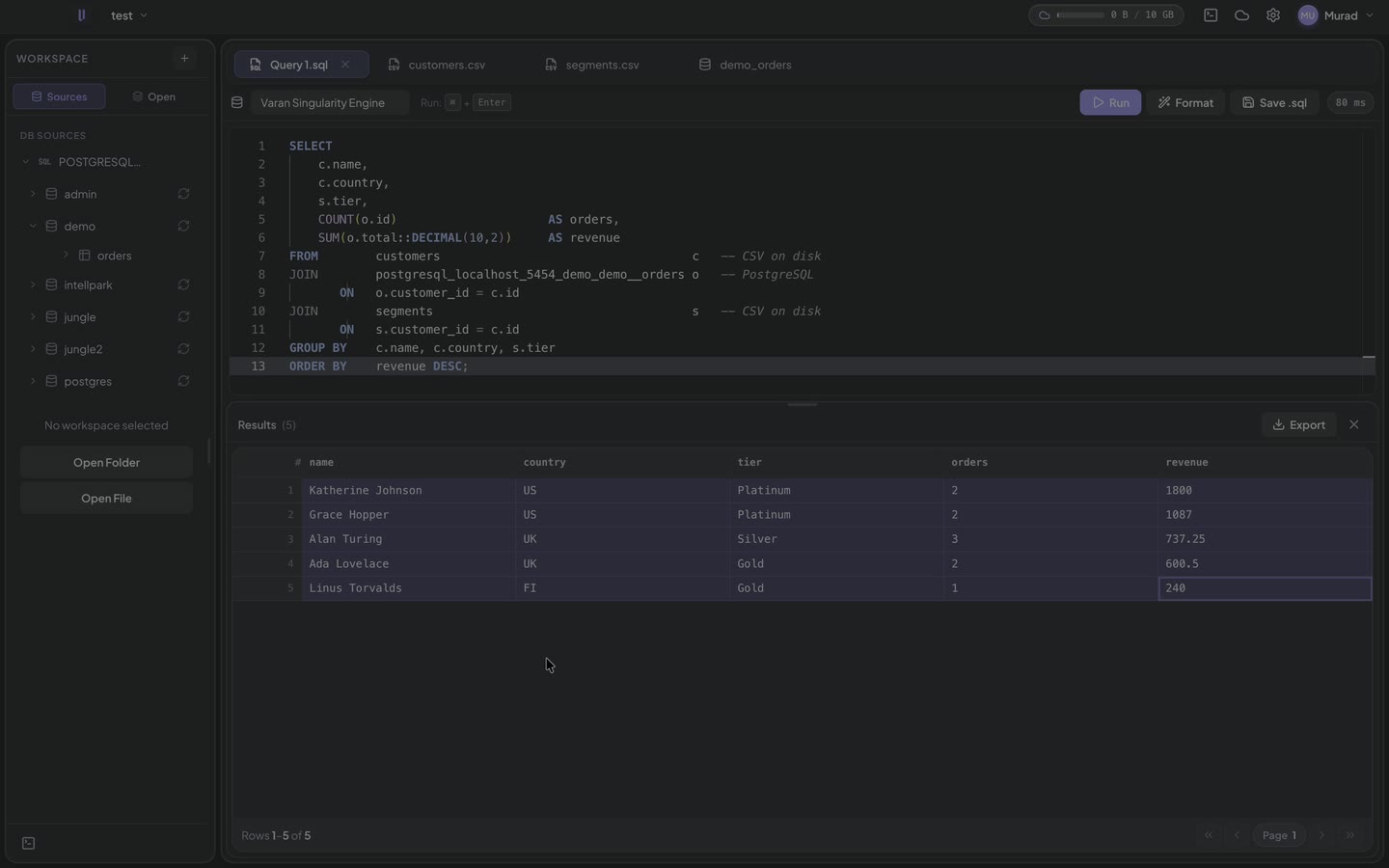Open the terminal panel icon in top bar
This screenshot has width=1389, height=868.
click(x=1211, y=15)
